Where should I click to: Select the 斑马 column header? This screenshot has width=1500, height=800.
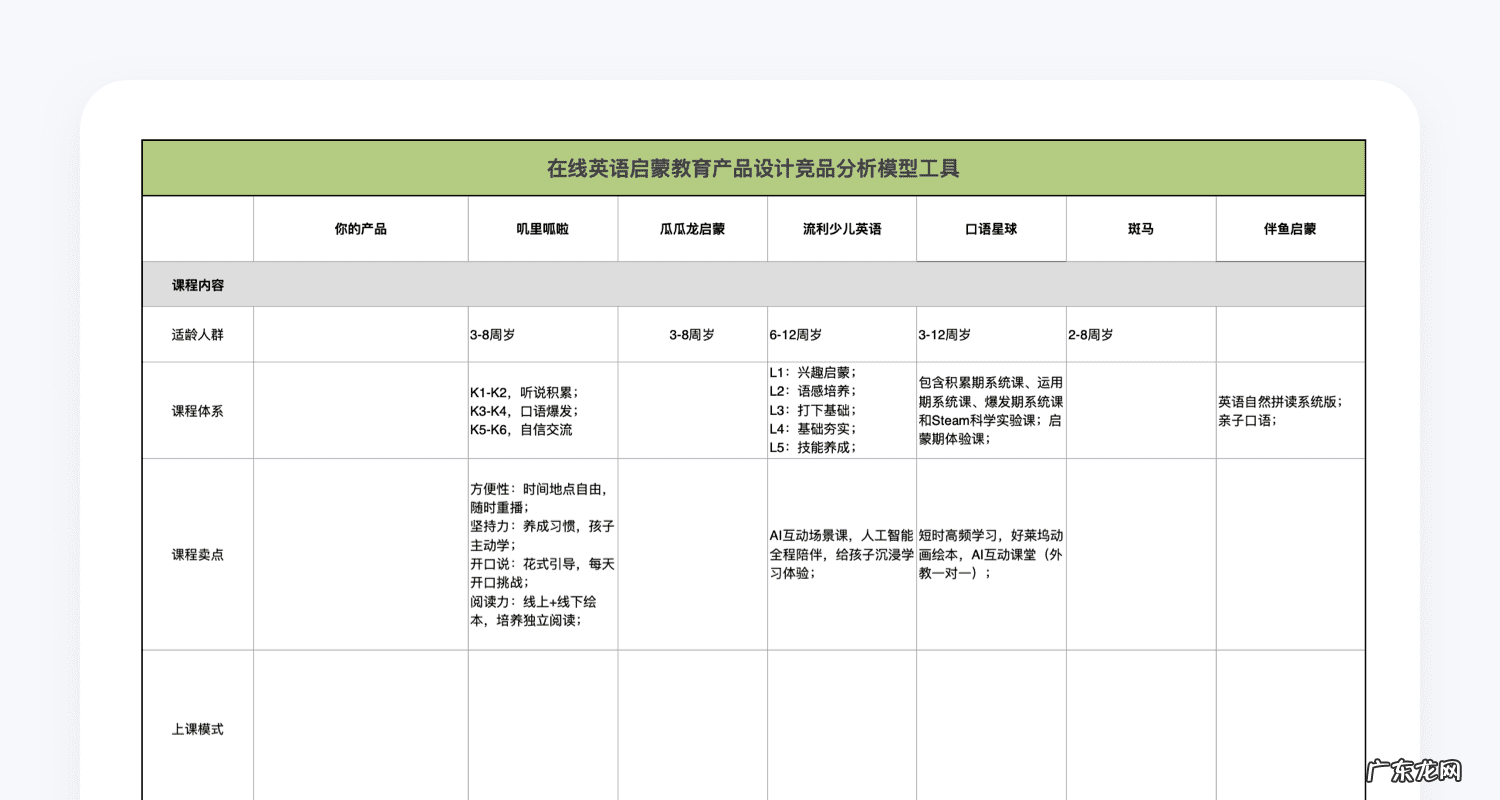1141,228
